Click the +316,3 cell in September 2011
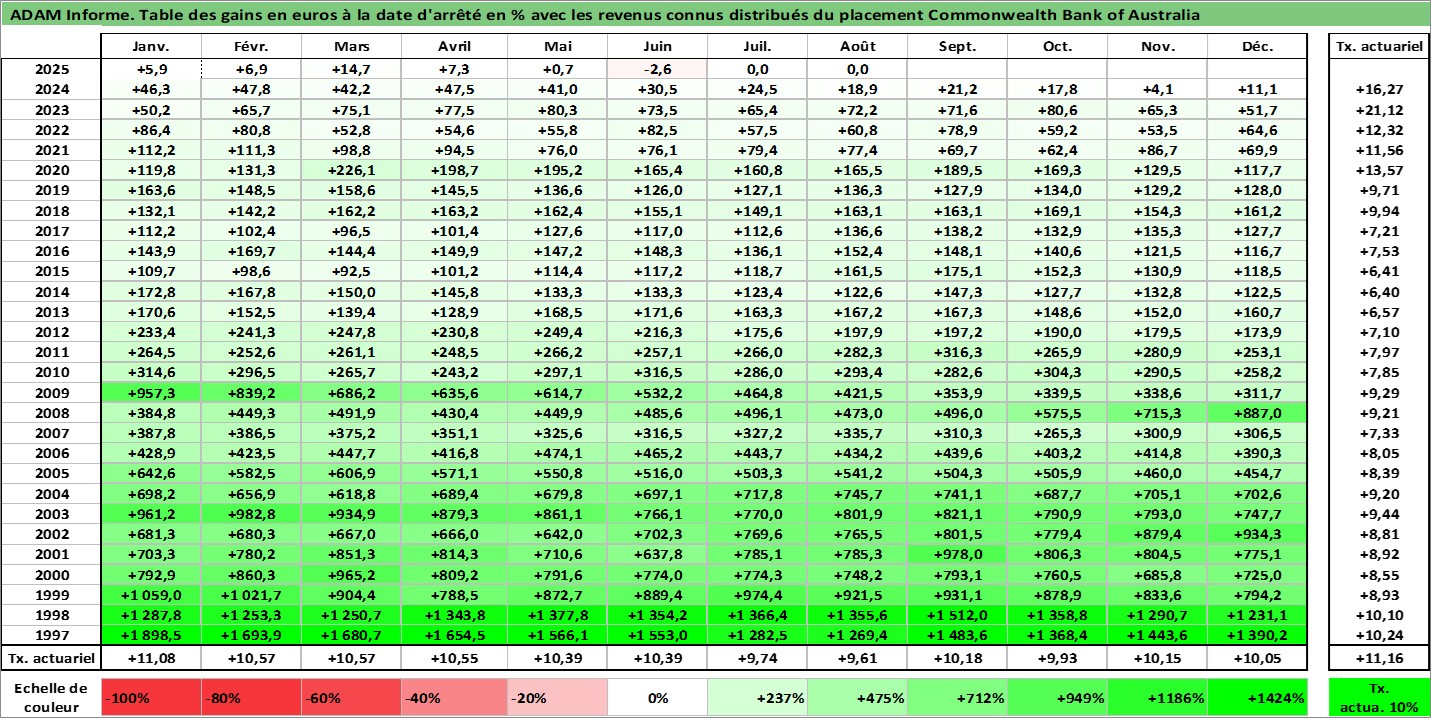Viewport: 1431px width, 718px height. click(957, 352)
